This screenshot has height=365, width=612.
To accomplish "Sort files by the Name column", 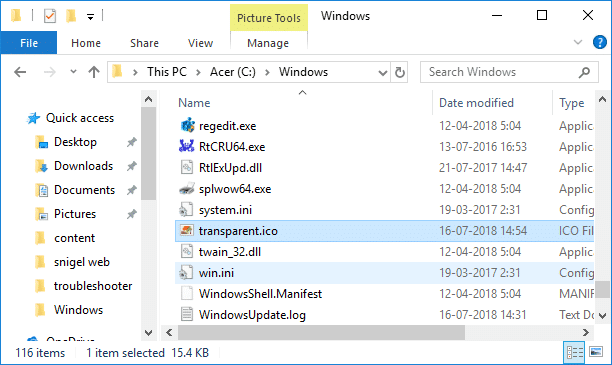I will (194, 103).
